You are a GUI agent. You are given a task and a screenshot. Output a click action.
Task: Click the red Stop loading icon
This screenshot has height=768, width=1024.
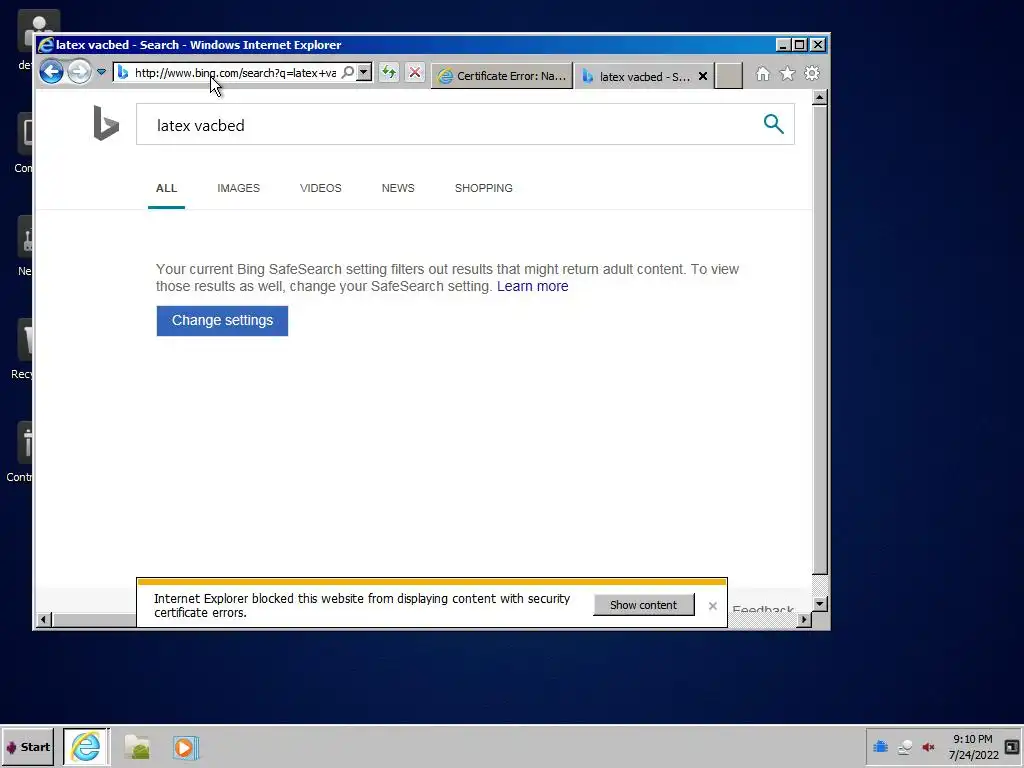pyautogui.click(x=415, y=72)
